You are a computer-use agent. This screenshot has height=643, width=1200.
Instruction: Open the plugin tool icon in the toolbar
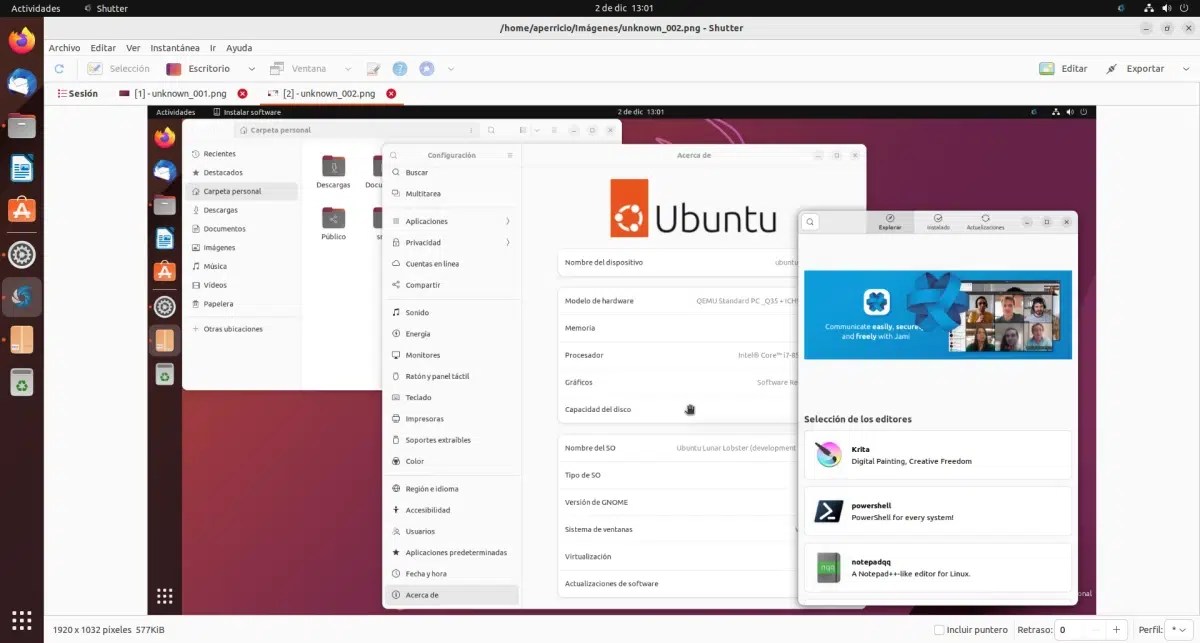[x=427, y=68]
